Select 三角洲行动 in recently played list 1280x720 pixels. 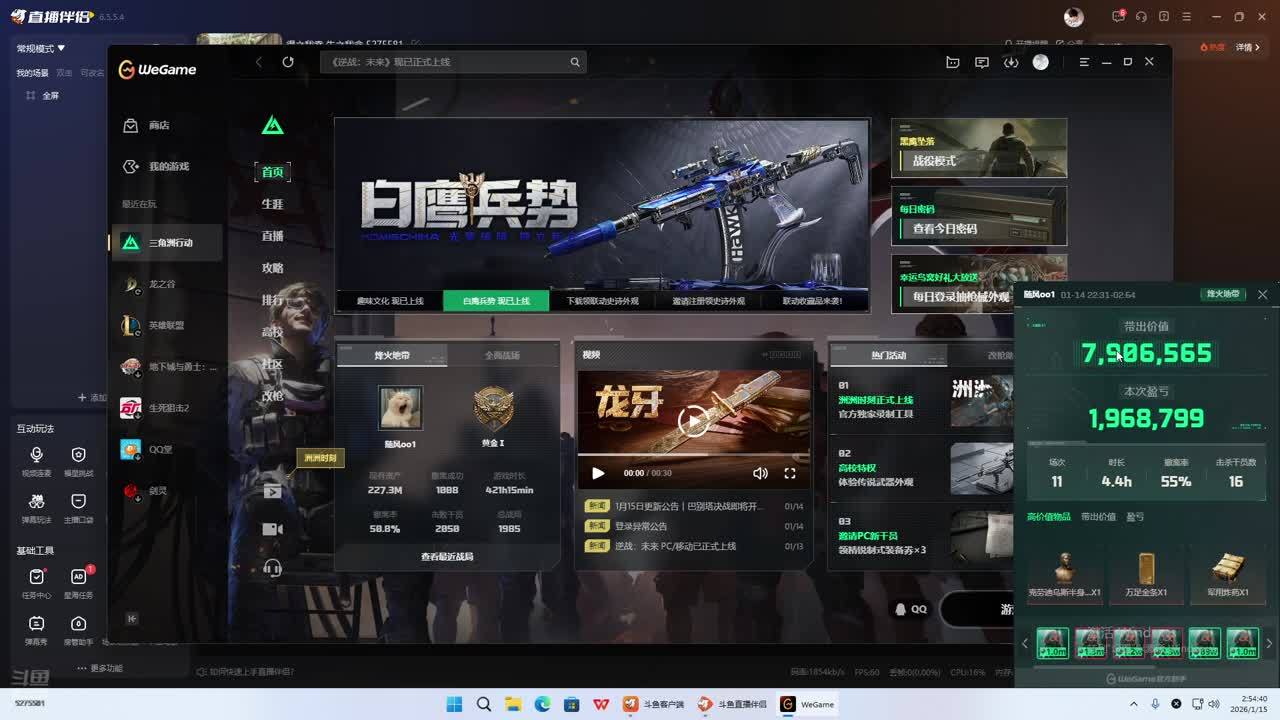pyautogui.click(x=166, y=243)
